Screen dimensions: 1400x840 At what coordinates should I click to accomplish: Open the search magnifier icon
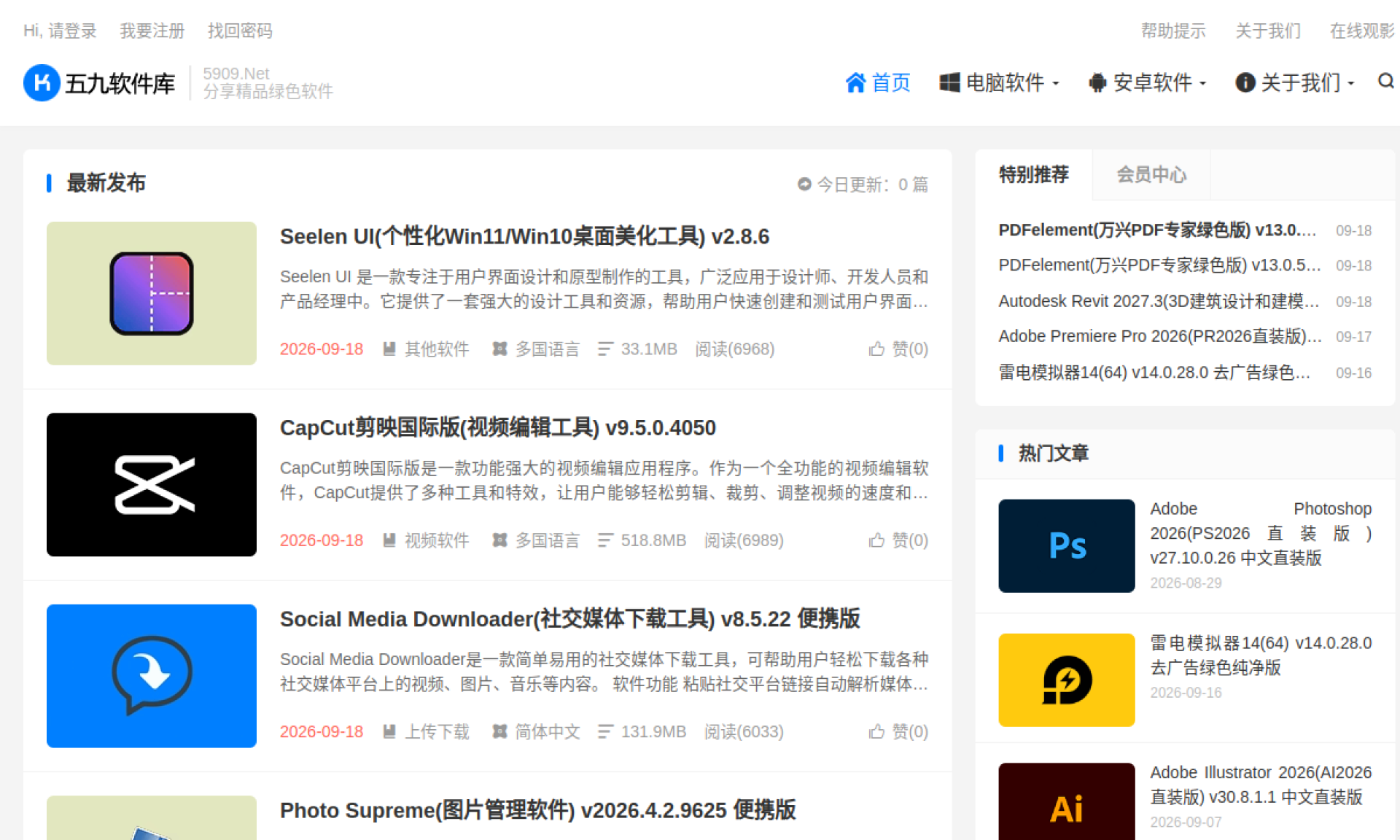[1385, 82]
